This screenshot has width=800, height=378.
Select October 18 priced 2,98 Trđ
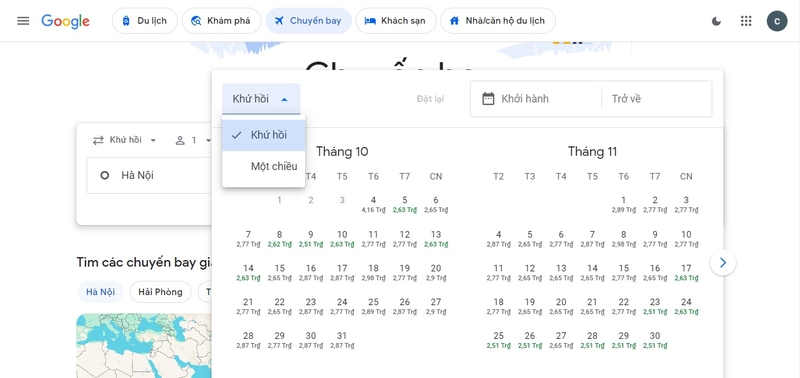[373, 272]
